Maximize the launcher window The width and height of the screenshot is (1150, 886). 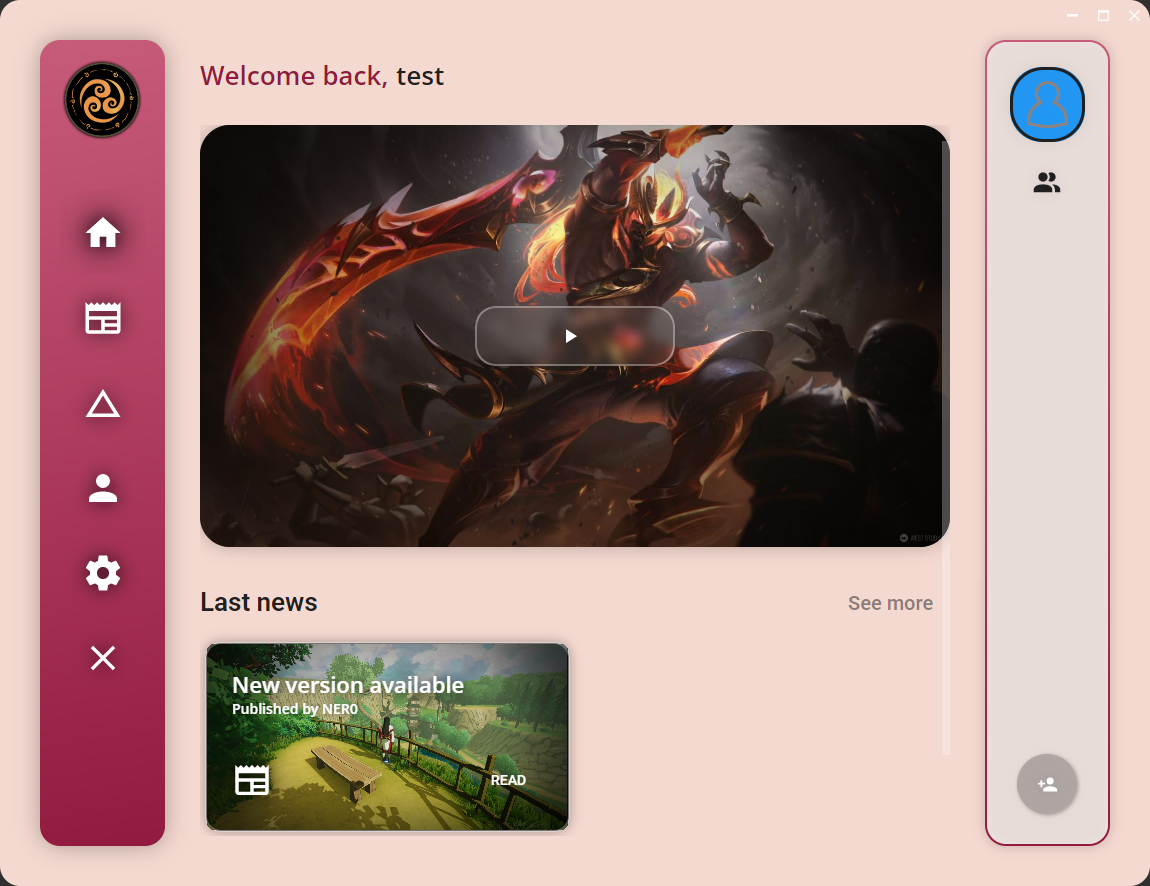(1103, 15)
